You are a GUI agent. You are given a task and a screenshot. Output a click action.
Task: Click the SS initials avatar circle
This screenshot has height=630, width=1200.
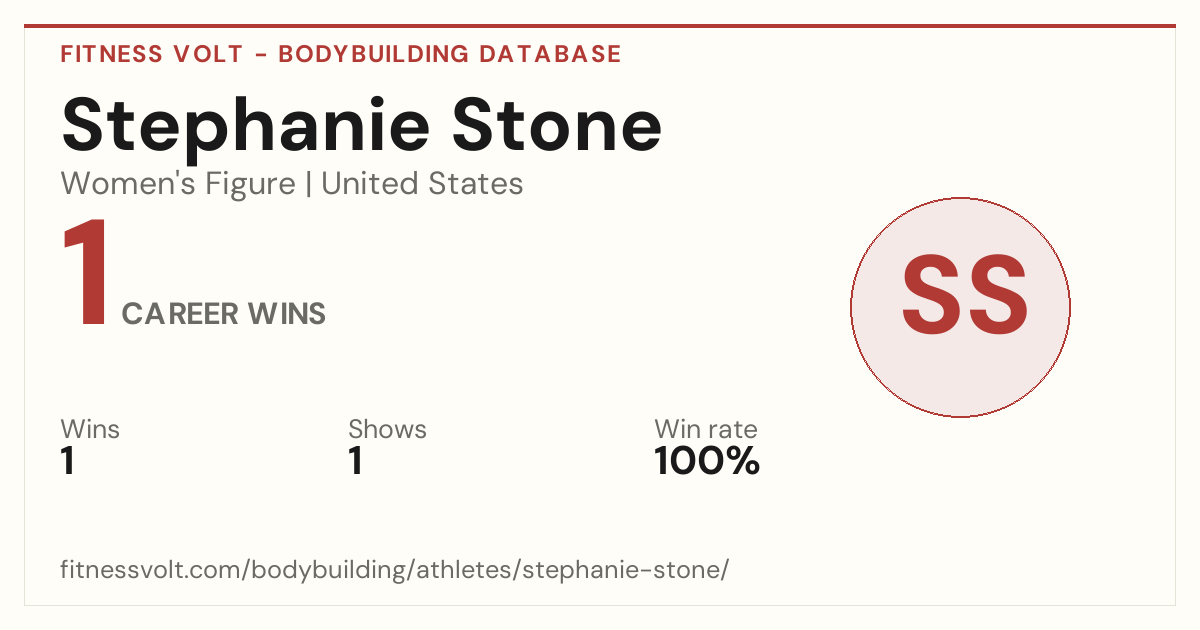[960, 307]
